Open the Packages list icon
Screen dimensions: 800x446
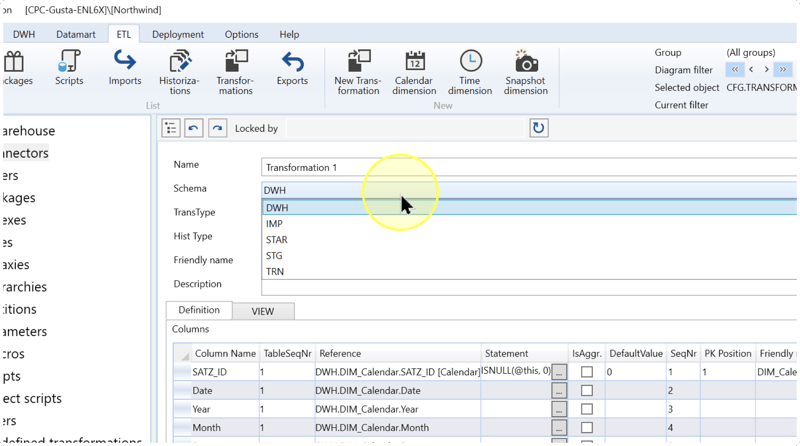click(15, 67)
